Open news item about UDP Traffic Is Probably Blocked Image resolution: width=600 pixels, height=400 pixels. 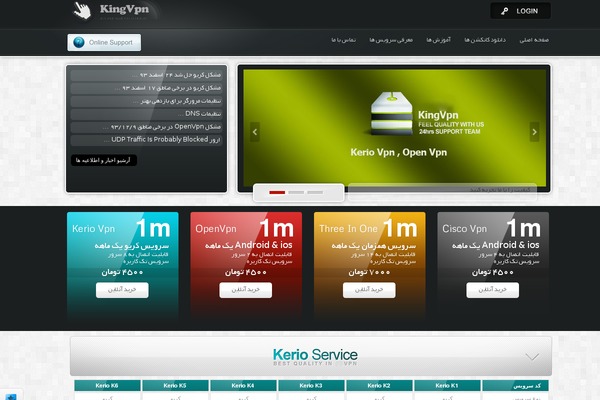pyautogui.click(x=146, y=140)
